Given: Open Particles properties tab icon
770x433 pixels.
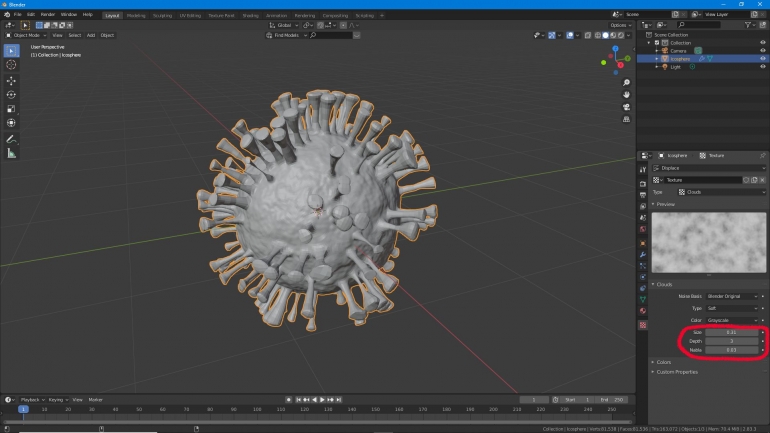Looking at the screenshot, I should click(643, 266).
